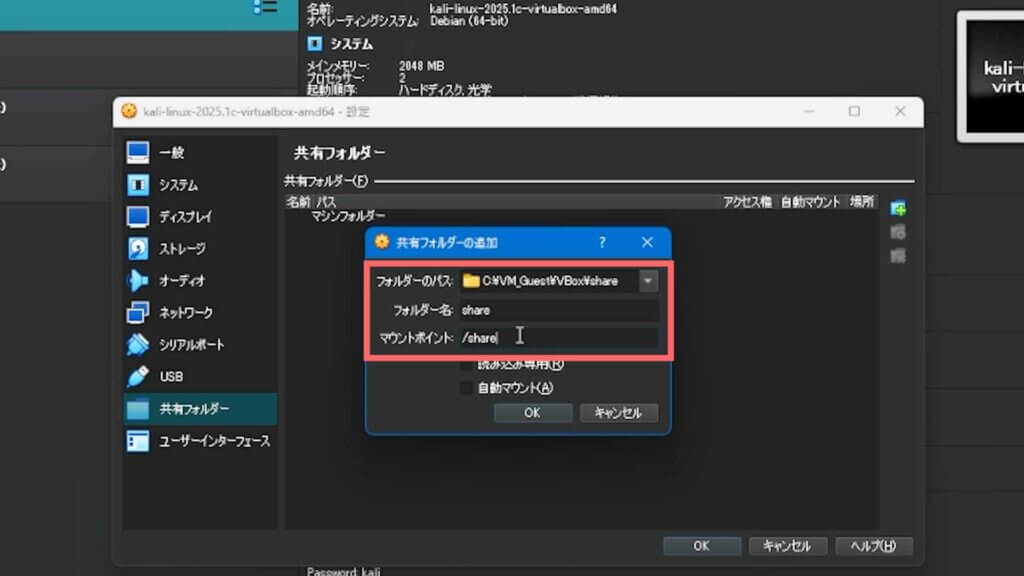Click the help question mark in dialog
1024x576 pixels.
tap(602, 242)
